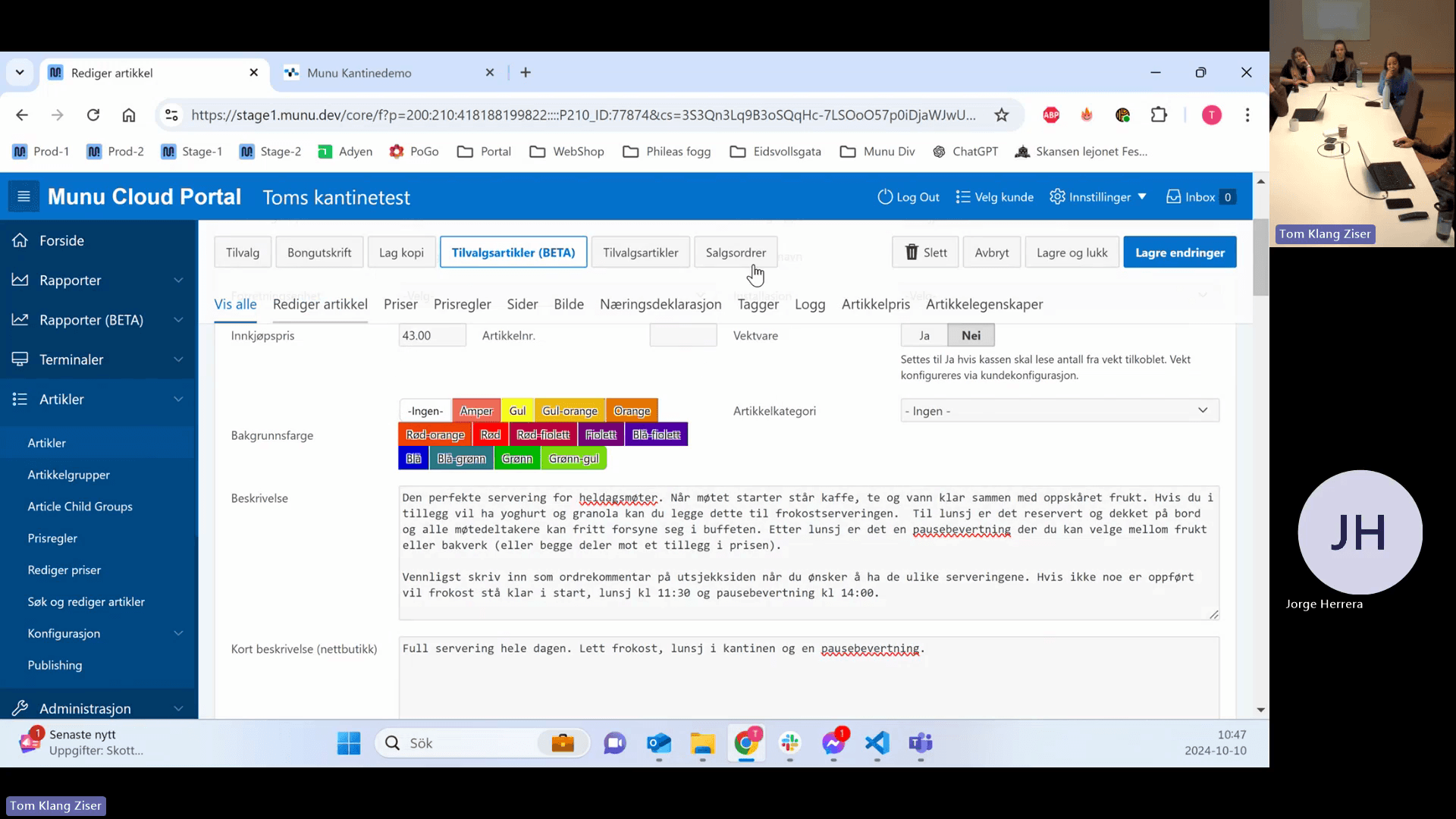
Task: Open File Explorer from the taskbar
Action: coord(703,743)
